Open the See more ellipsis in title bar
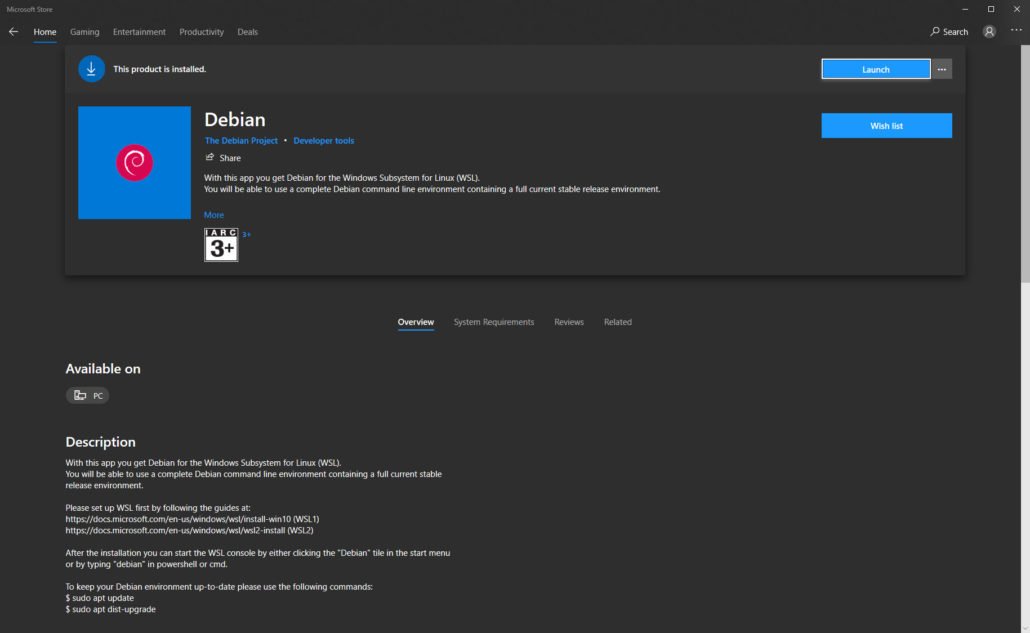This screenshot has height=633, width=1030. pyautogui.click(x=1016, y=31)
